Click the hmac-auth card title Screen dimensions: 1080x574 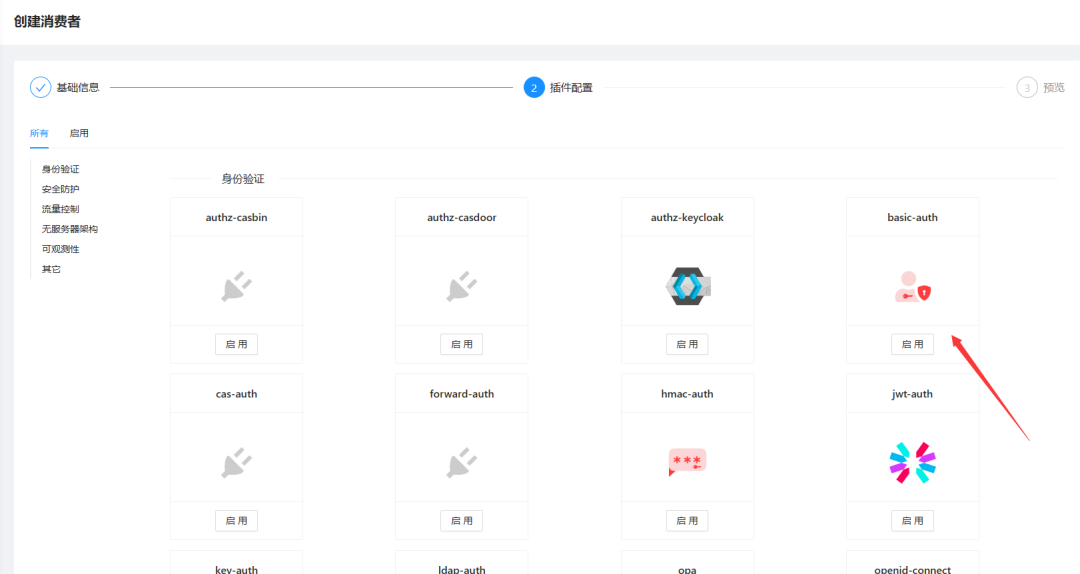687,393
